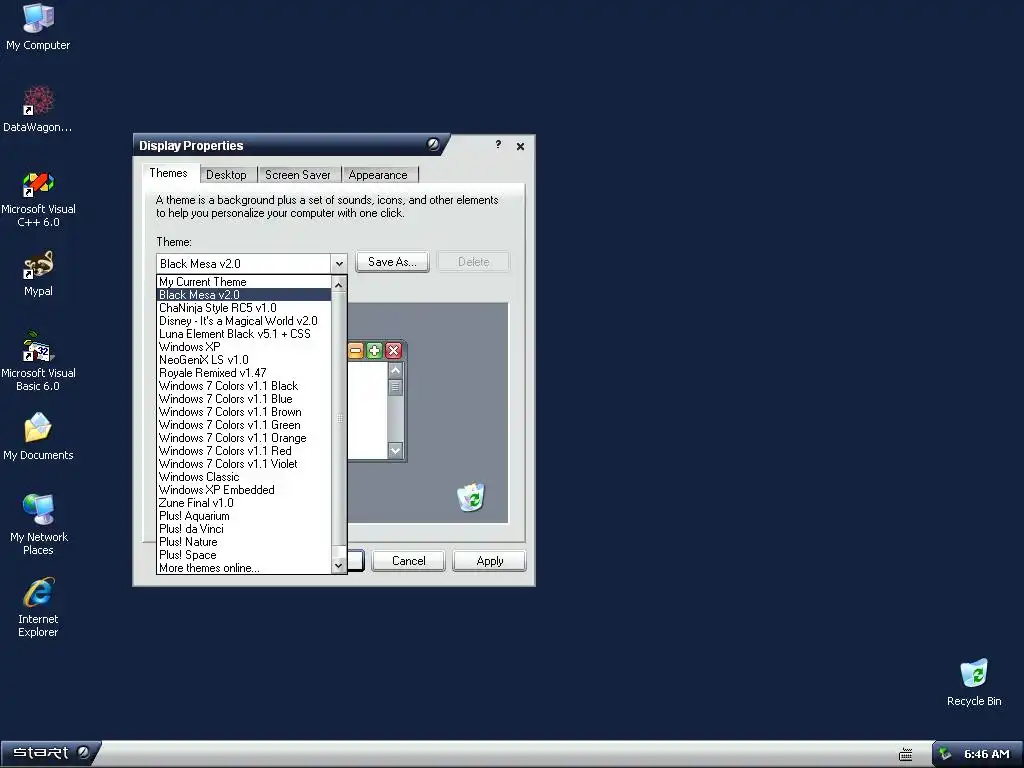Choose Windows 7 Colors v1.1 Violet
1024x768 pixels.
click(x=244, y=464)
